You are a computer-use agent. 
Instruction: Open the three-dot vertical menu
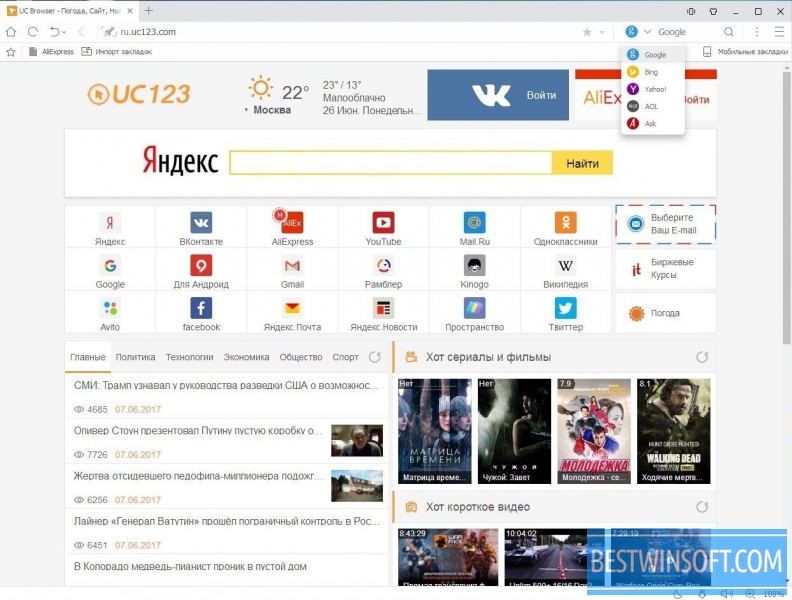[x=756, y=32]
